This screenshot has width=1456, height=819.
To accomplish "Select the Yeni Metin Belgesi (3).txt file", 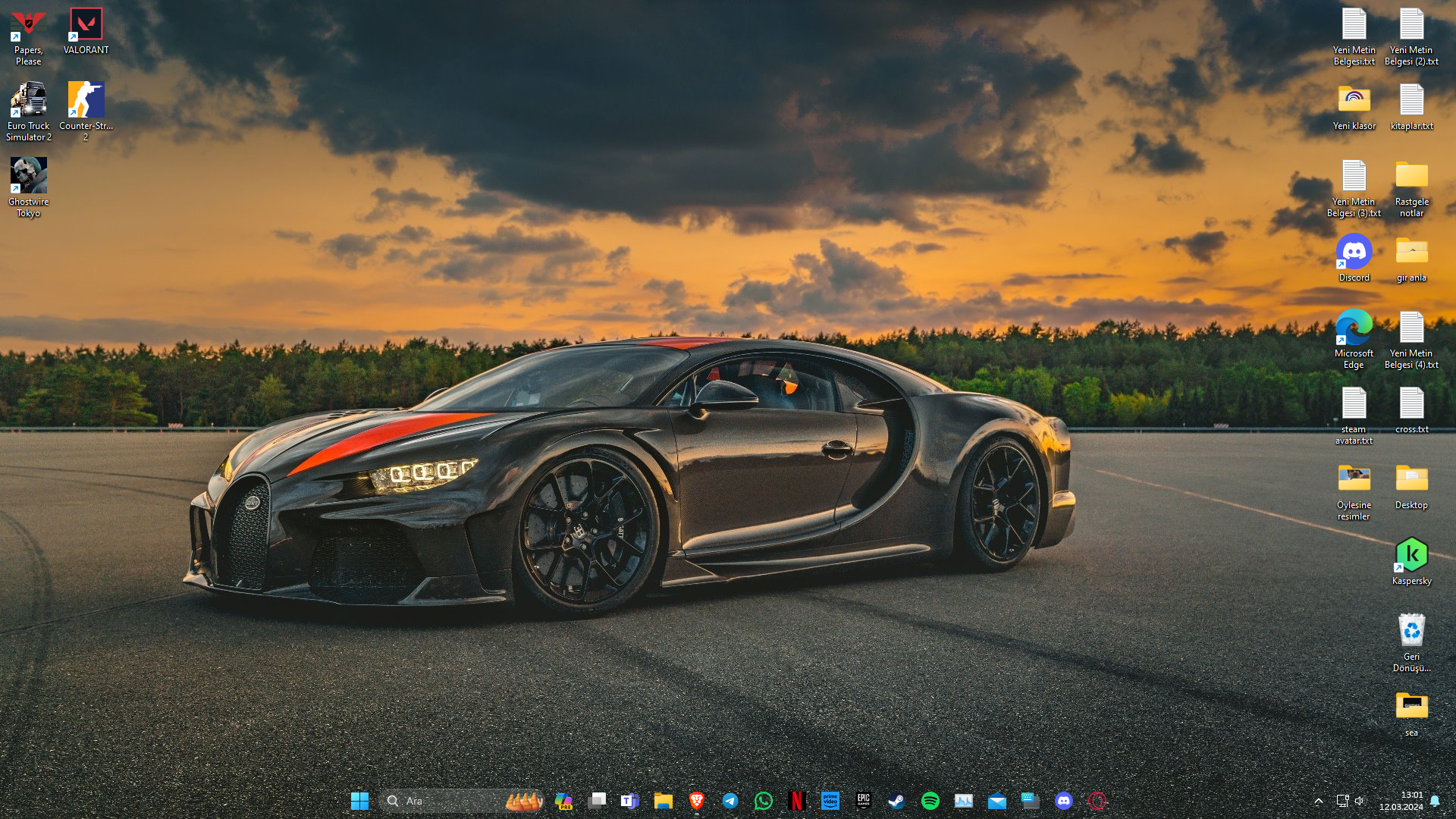I will pyautogui.click(x=1354, y=188).
